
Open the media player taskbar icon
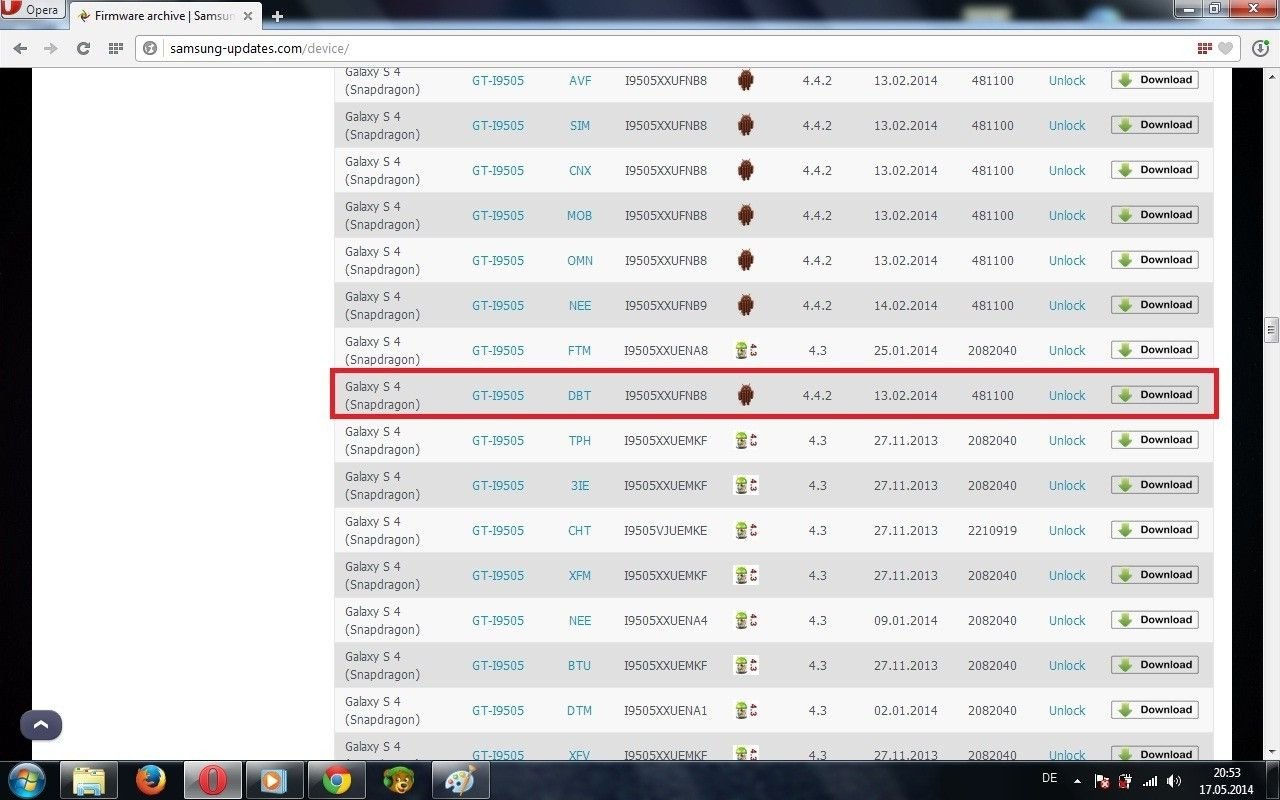275,780
